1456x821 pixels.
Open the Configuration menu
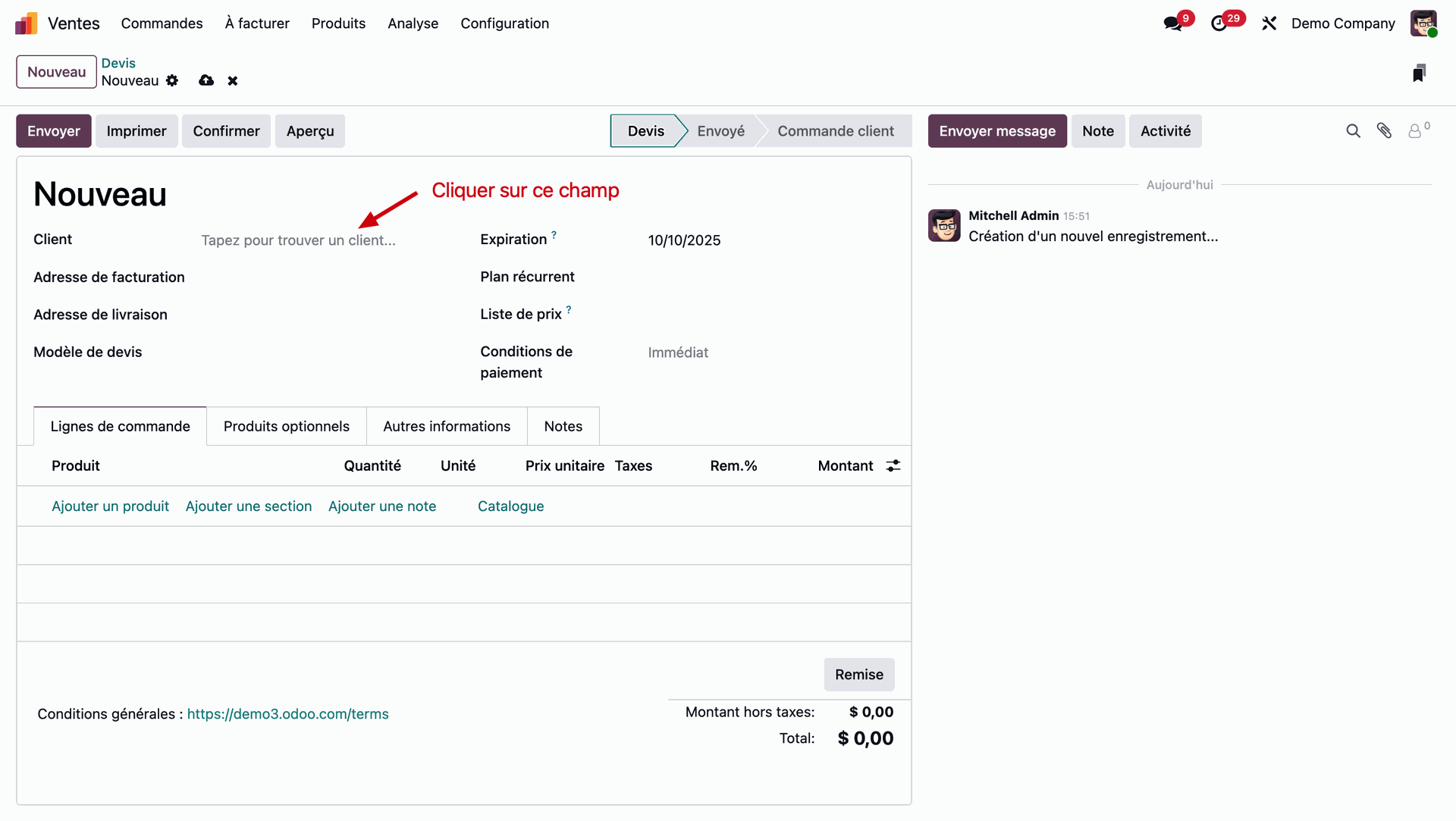(504, 24)
